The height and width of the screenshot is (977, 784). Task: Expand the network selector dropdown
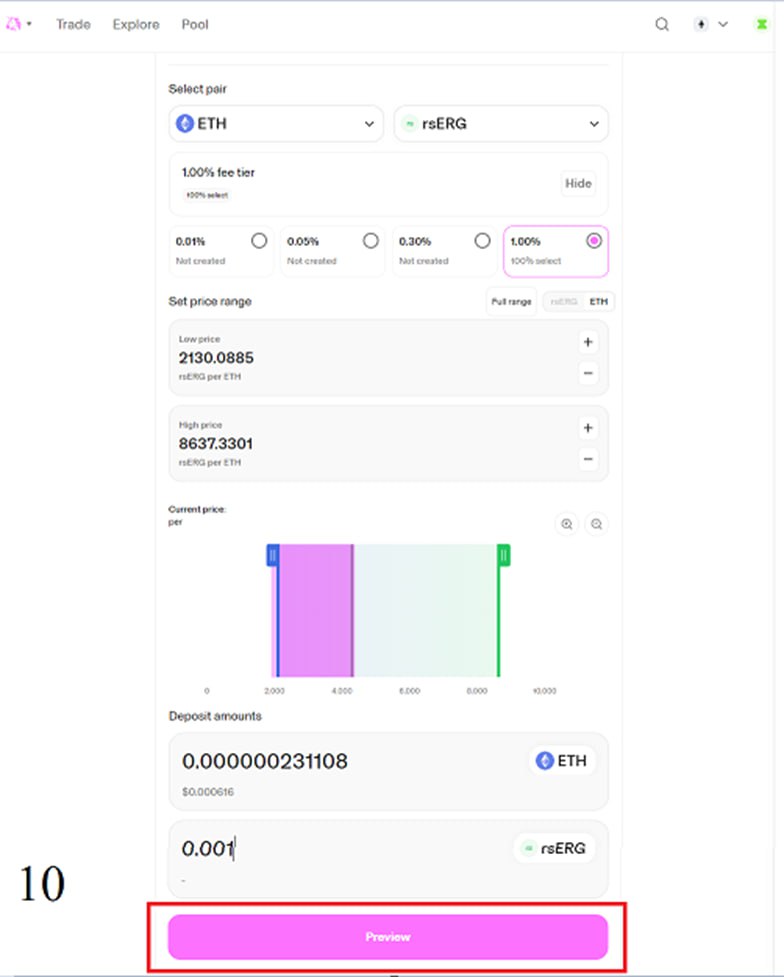(711, 24)
